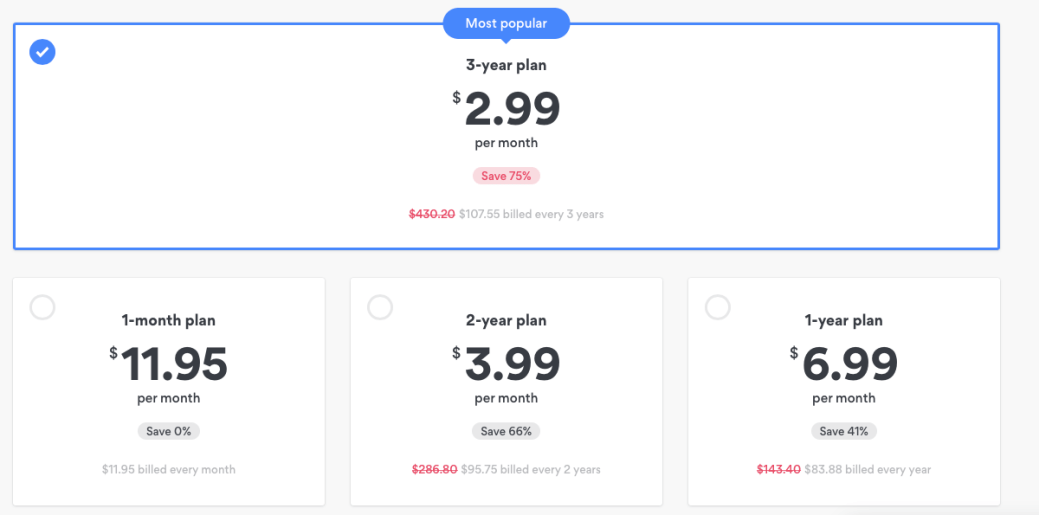Click the checked 3-year plan checkmark icon
The width and height of the screenshot is (1039, 515).
click(x=42, y=52)
